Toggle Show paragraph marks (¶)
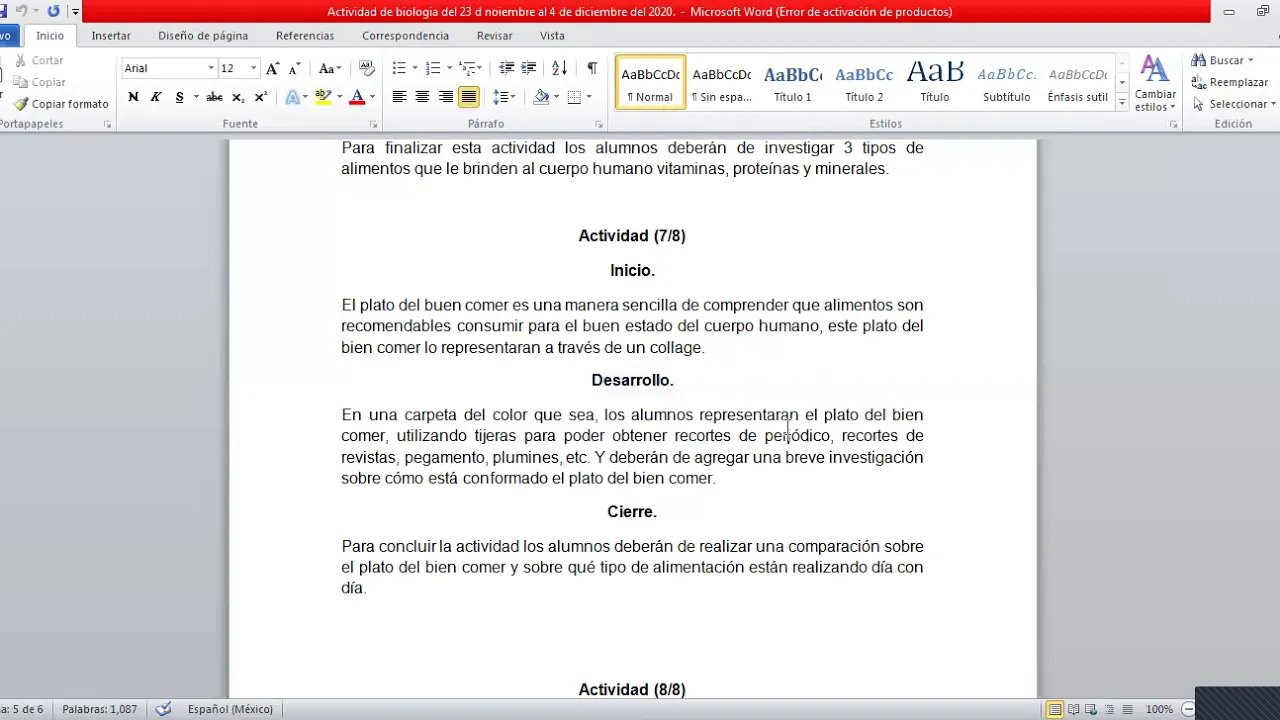This screenshot has width=1280, height=720. point(592,68)
